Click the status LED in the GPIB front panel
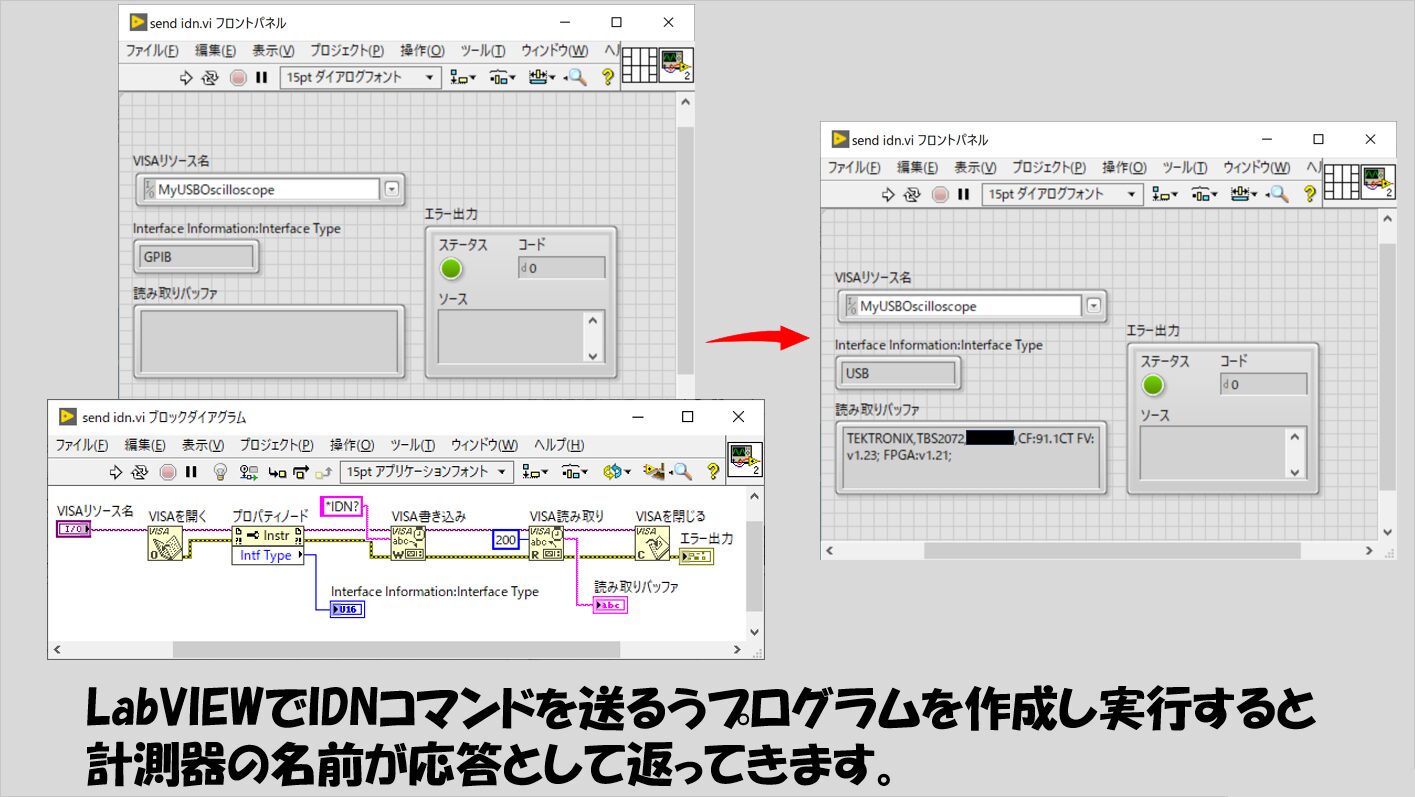This screenshot has height=797, width=1415. 451,268
